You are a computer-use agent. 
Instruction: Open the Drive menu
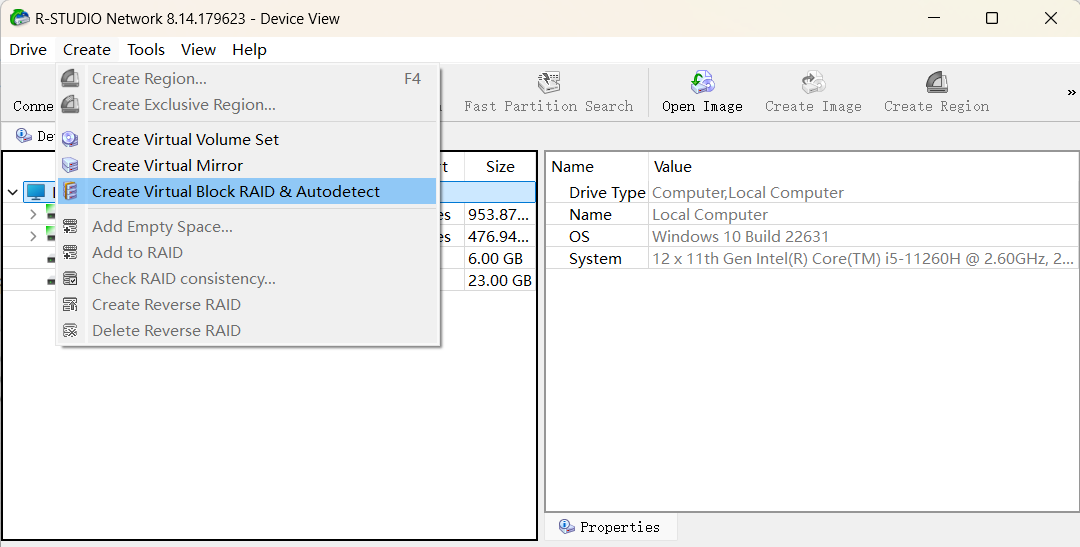[x=28, y=50]
